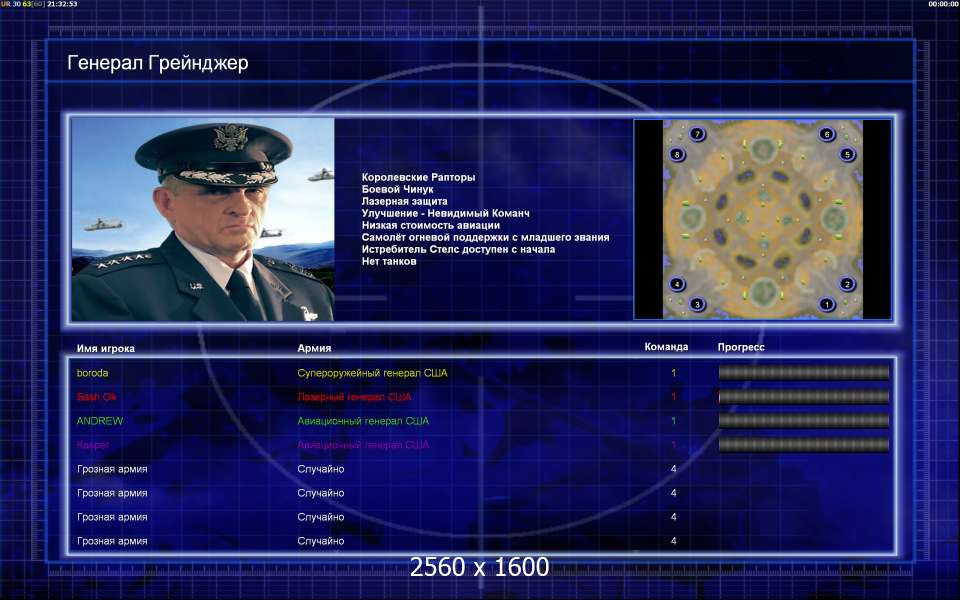Click start position 2 on the minimap

click(847, 283)
